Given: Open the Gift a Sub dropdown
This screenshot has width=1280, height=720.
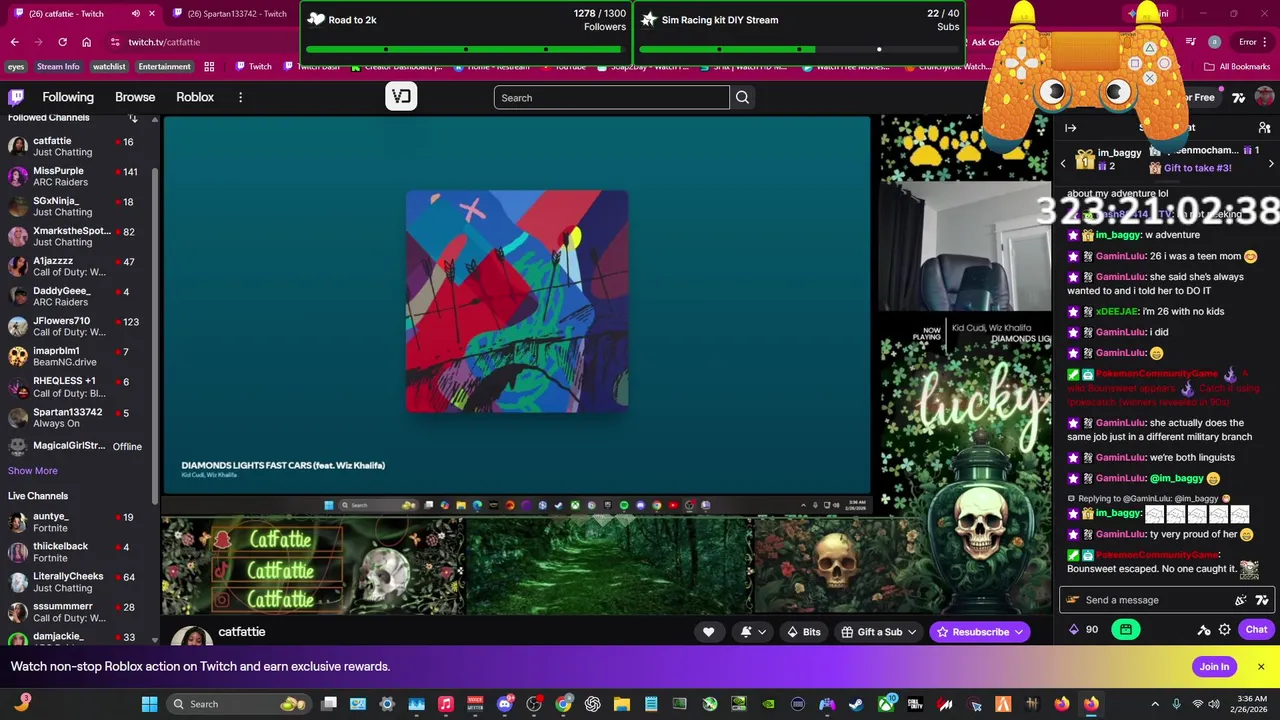Looking at the screenshot, I should coord(879,632).
